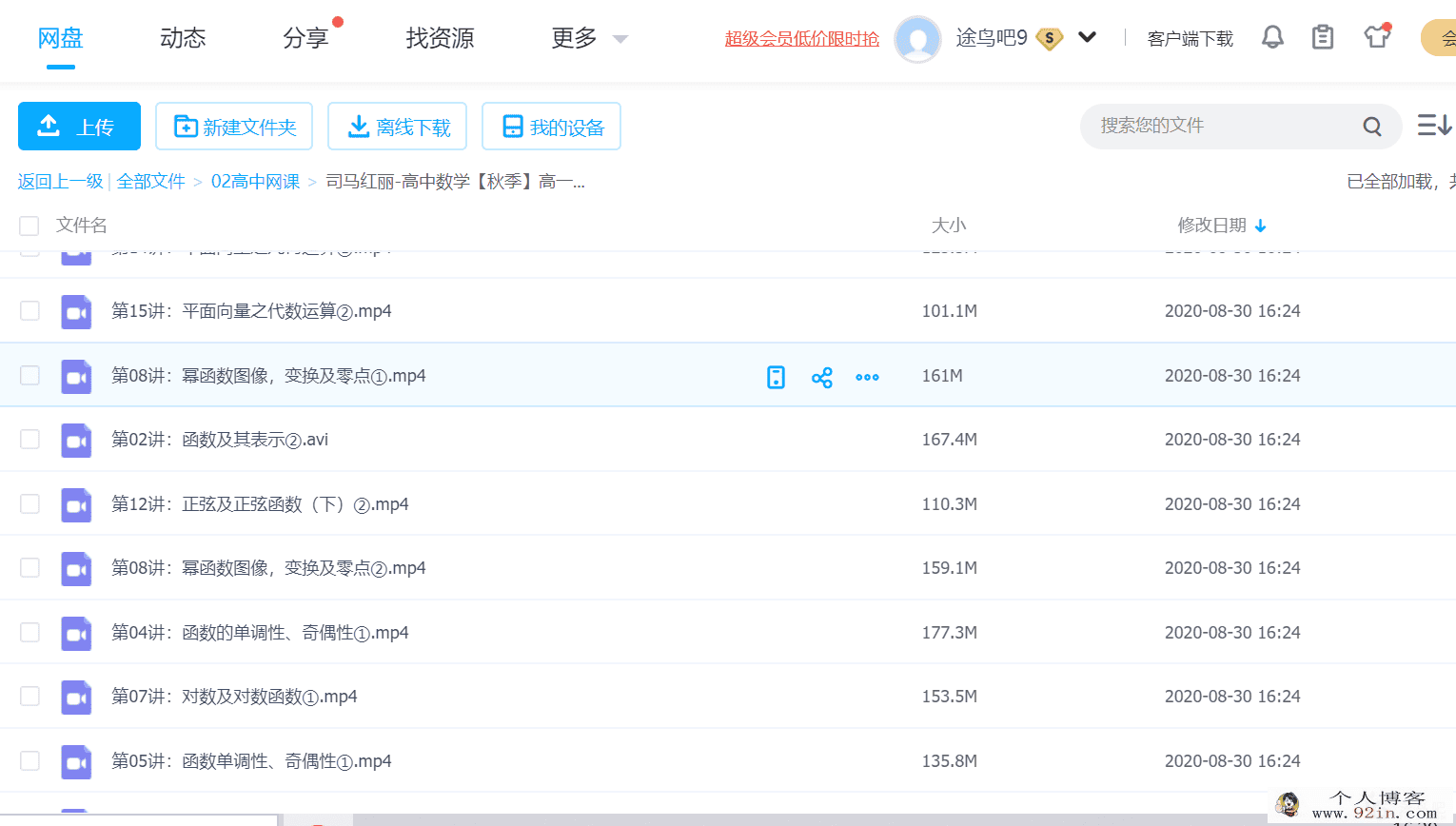Viewport: 1456px width, 826px height.
Task: Click the 客户端下载 link
Action: tap(1190, 39)
